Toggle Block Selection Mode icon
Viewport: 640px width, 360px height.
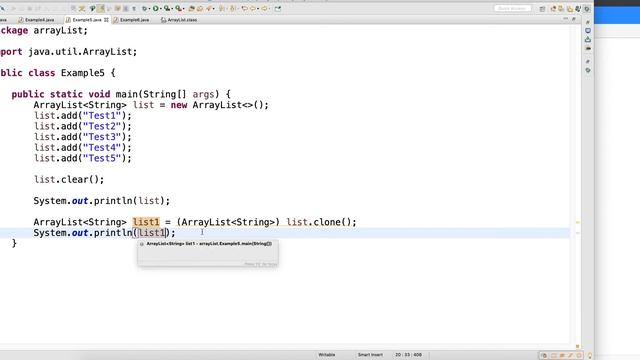125,8
